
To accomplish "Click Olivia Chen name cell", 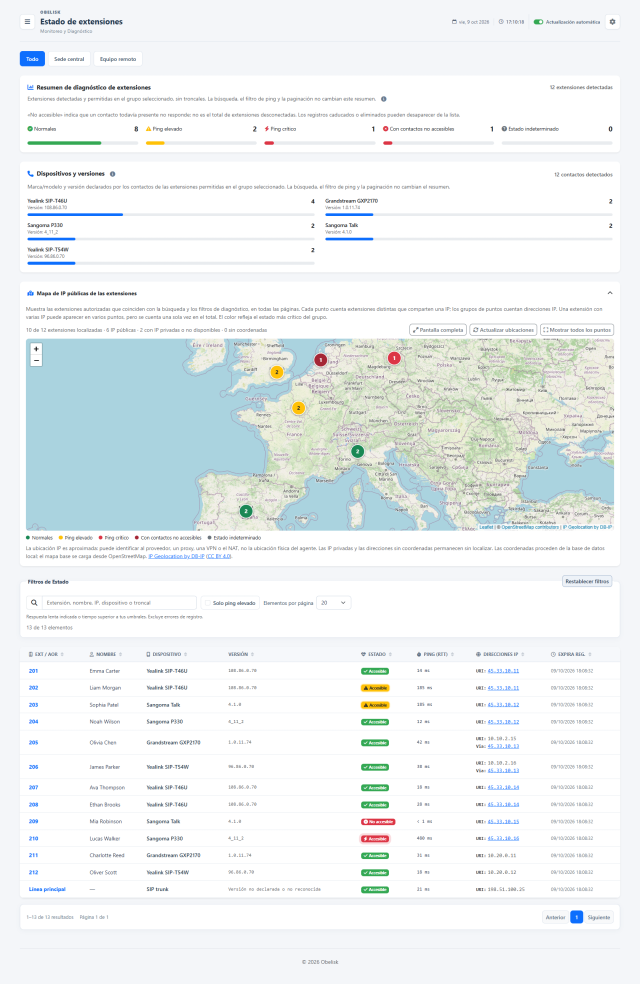I will 103,742.
